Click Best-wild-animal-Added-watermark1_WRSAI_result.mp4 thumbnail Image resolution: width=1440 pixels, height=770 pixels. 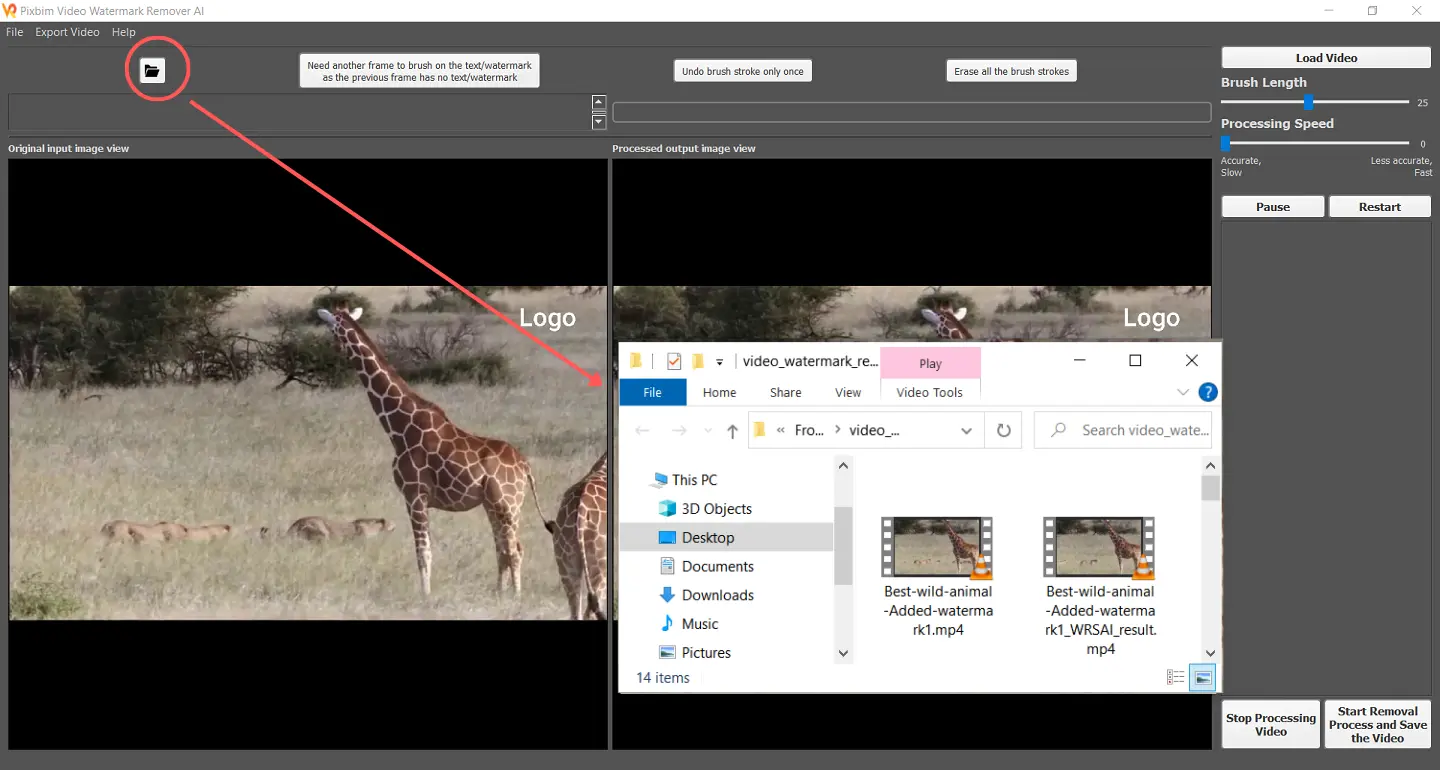point(1100,548)
